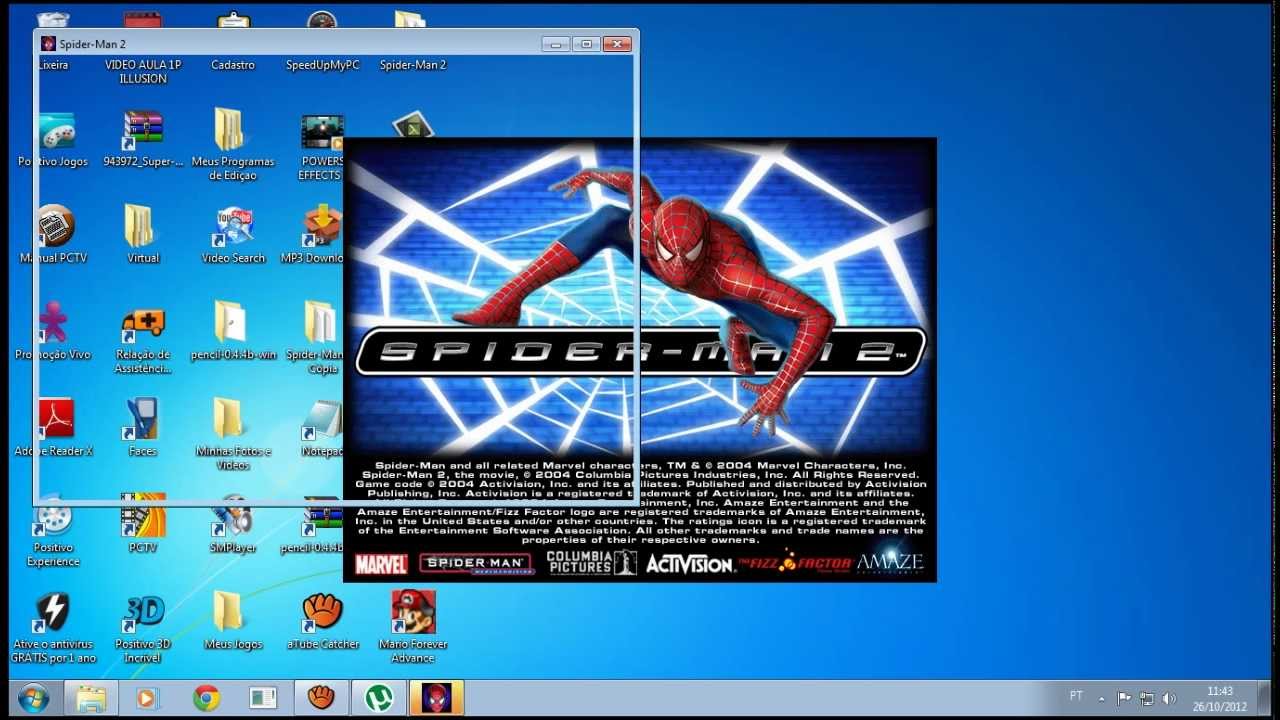This screenshot has width=1280, height=720.
Task: Click the Spider-Man 2 splash image
Action: [x=640, y=359]
